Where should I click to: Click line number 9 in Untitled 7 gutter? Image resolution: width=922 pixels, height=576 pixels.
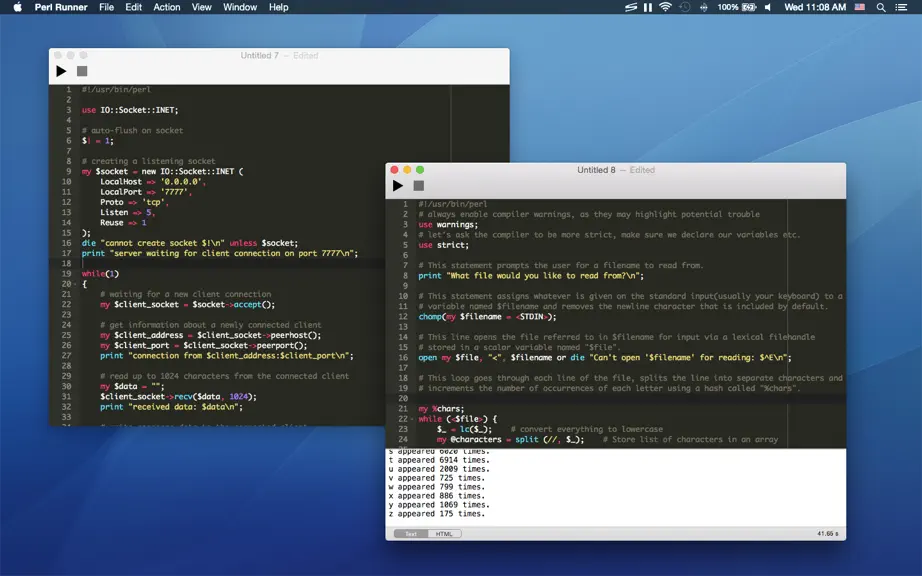[68, 171]
